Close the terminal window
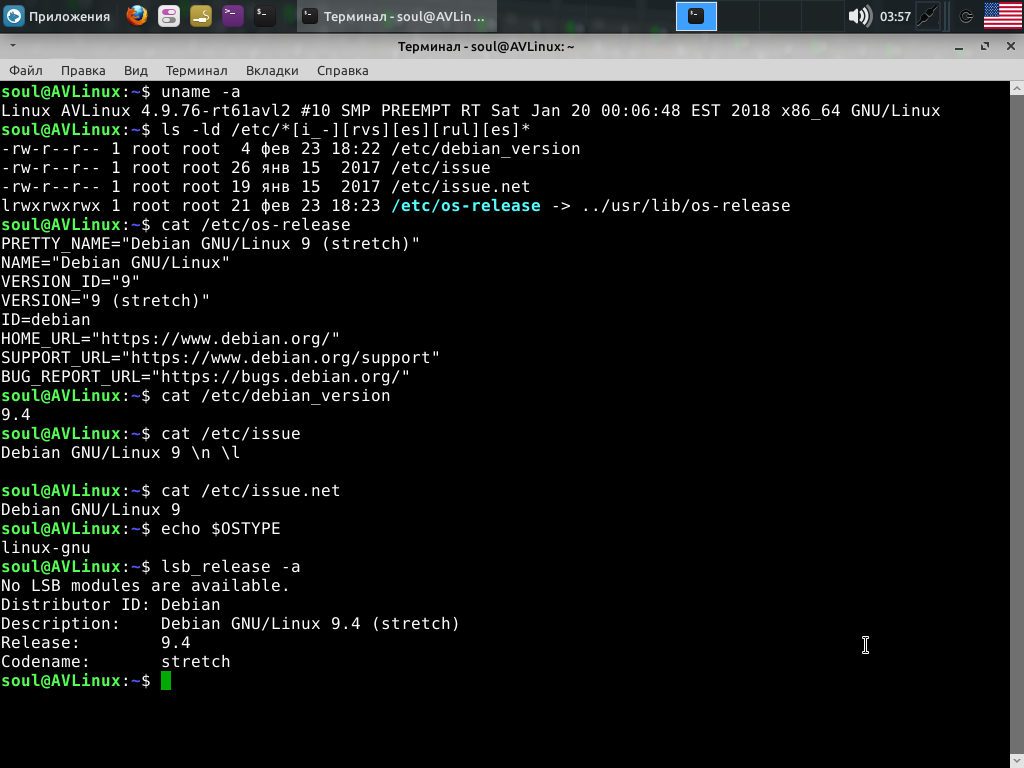Viewport: 1024px width, 768px height. [x=1011, y=46]
